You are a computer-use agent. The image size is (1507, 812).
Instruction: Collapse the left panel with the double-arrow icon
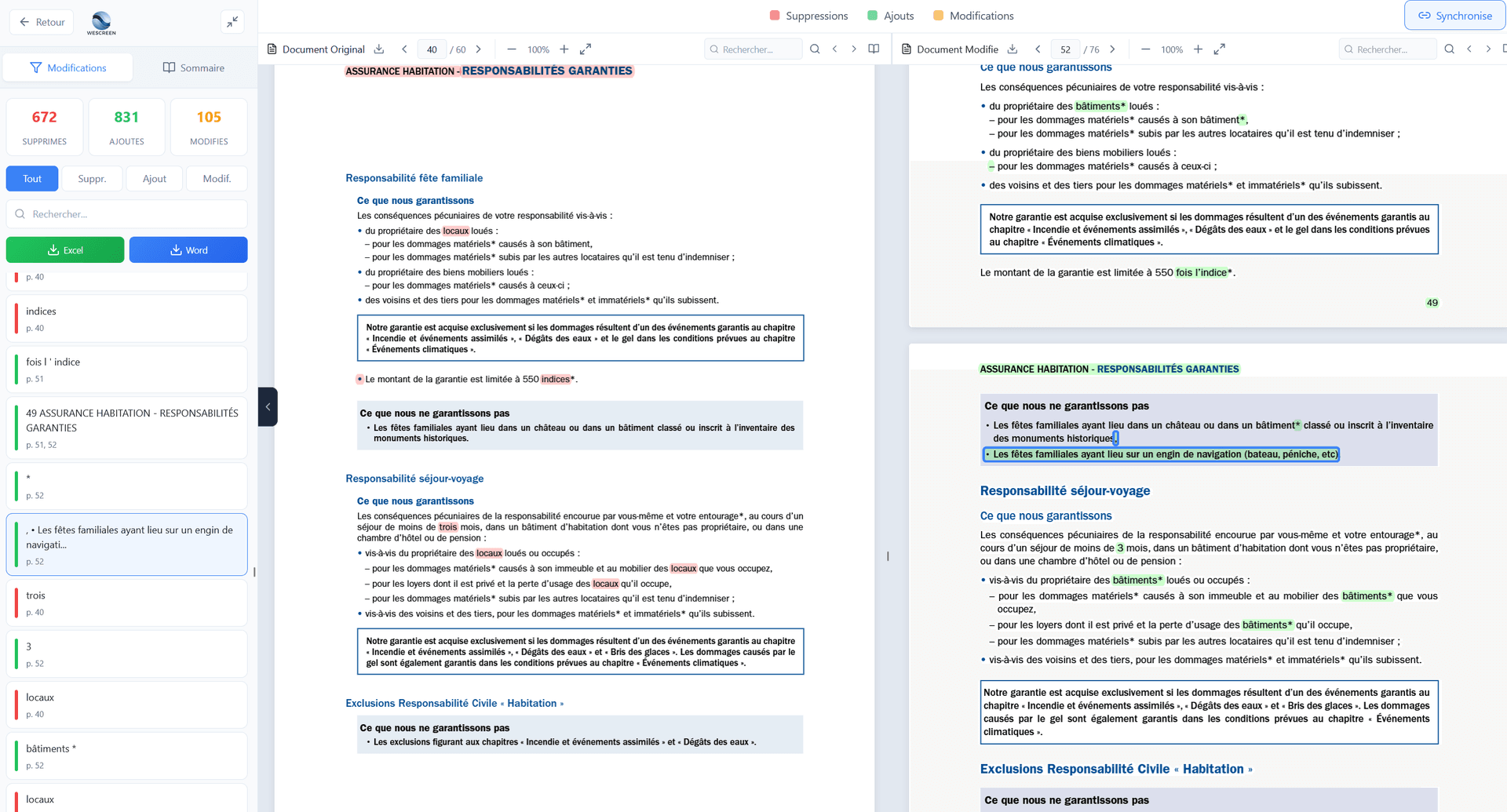click(232, 22)
